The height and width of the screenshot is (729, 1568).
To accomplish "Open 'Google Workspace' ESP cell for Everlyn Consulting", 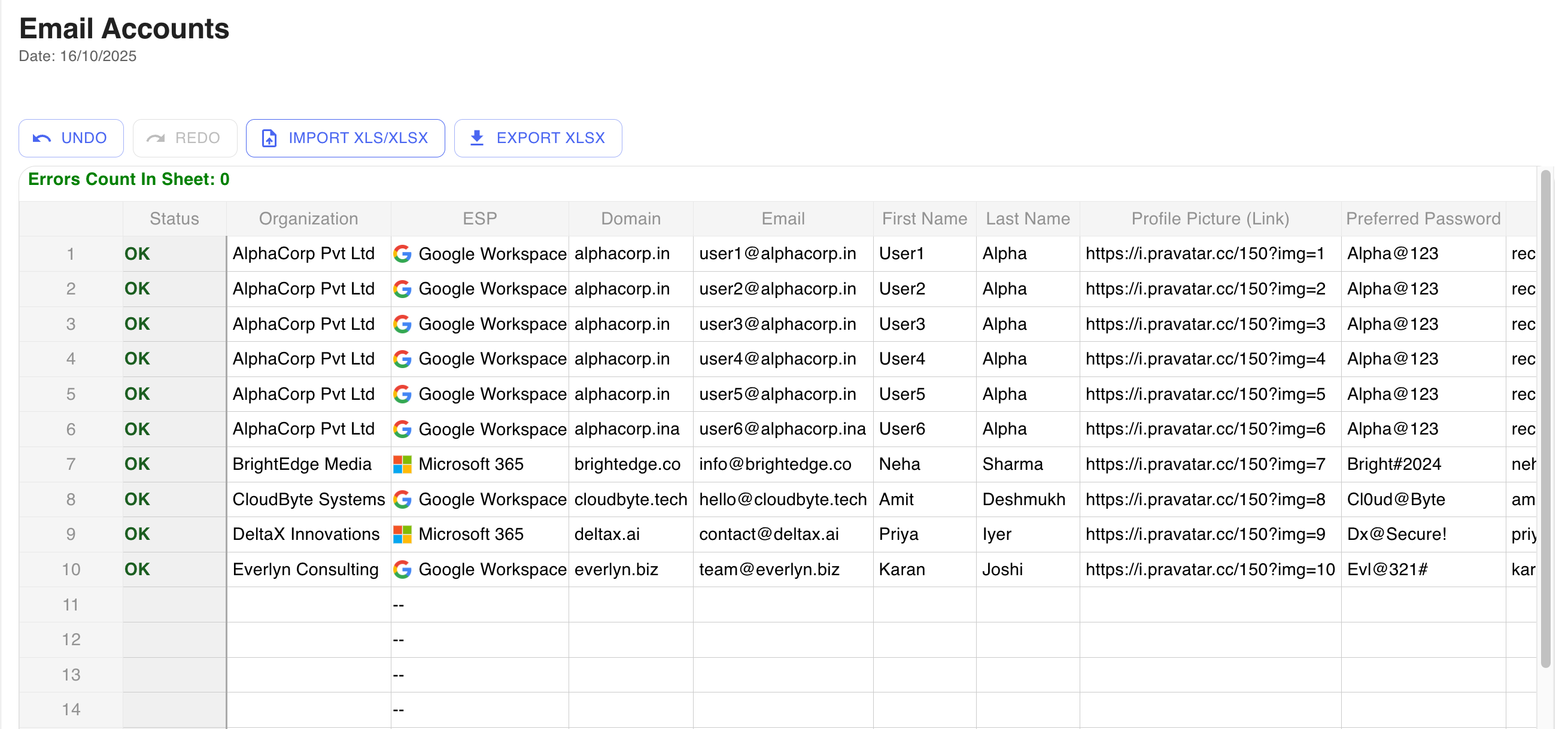I will (479, 570).
